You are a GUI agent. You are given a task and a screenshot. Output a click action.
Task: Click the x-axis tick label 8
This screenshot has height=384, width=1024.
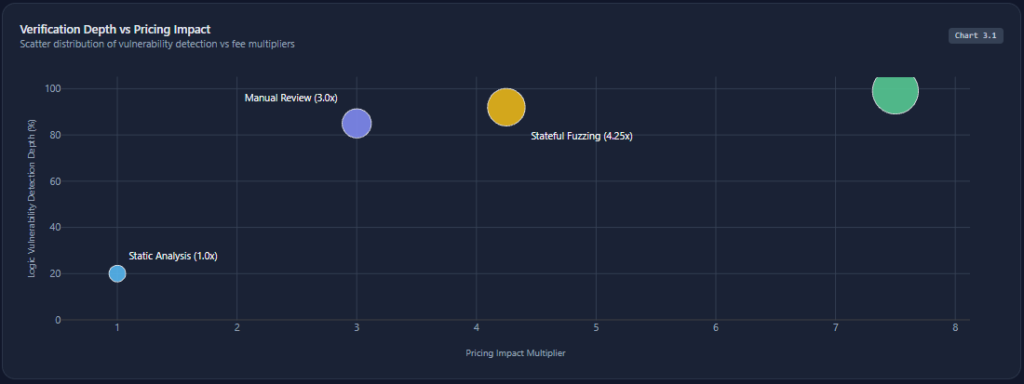click(955, 328)
